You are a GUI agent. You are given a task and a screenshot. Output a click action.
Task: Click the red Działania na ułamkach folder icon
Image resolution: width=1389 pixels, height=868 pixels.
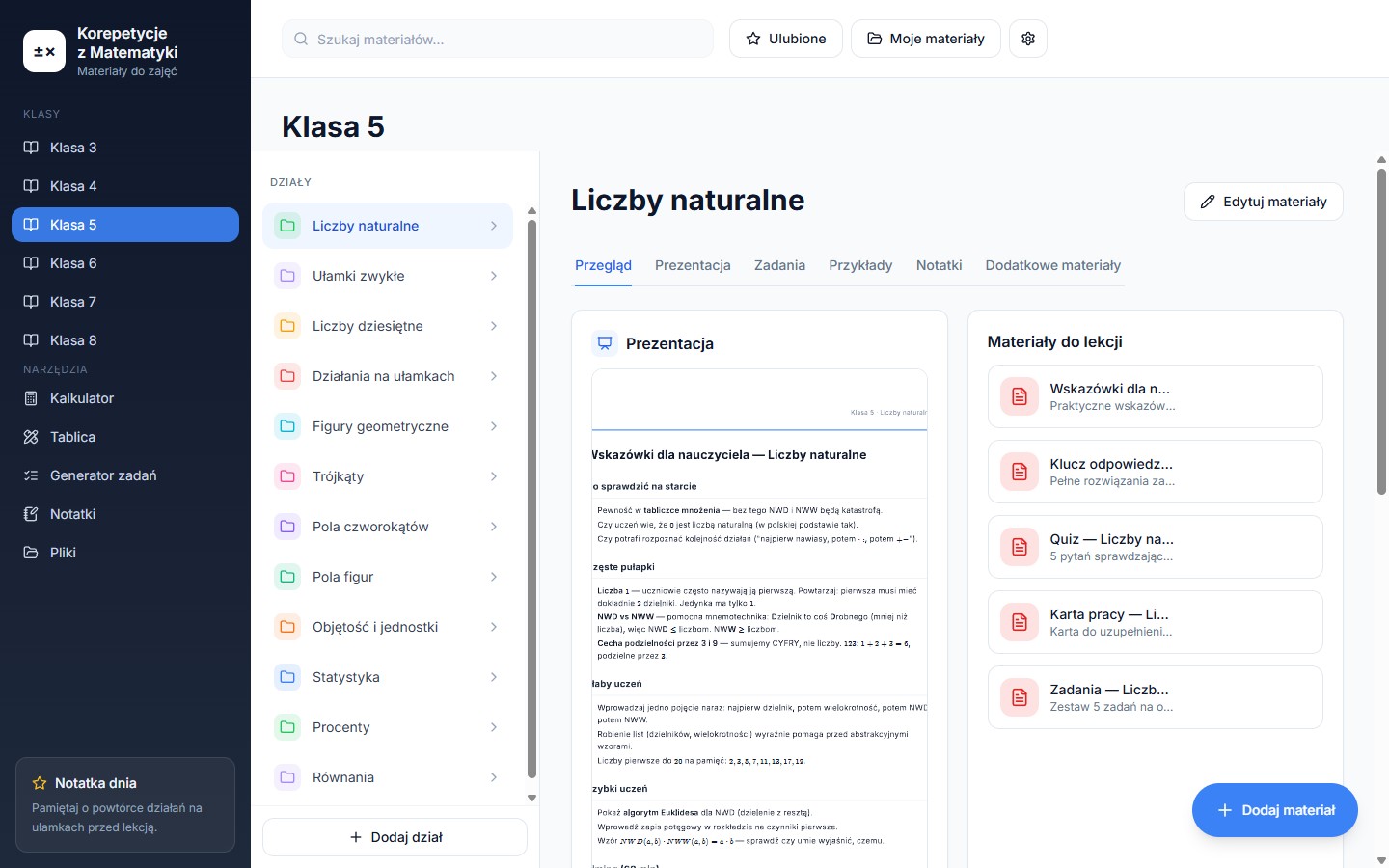[x=287, y=376]
